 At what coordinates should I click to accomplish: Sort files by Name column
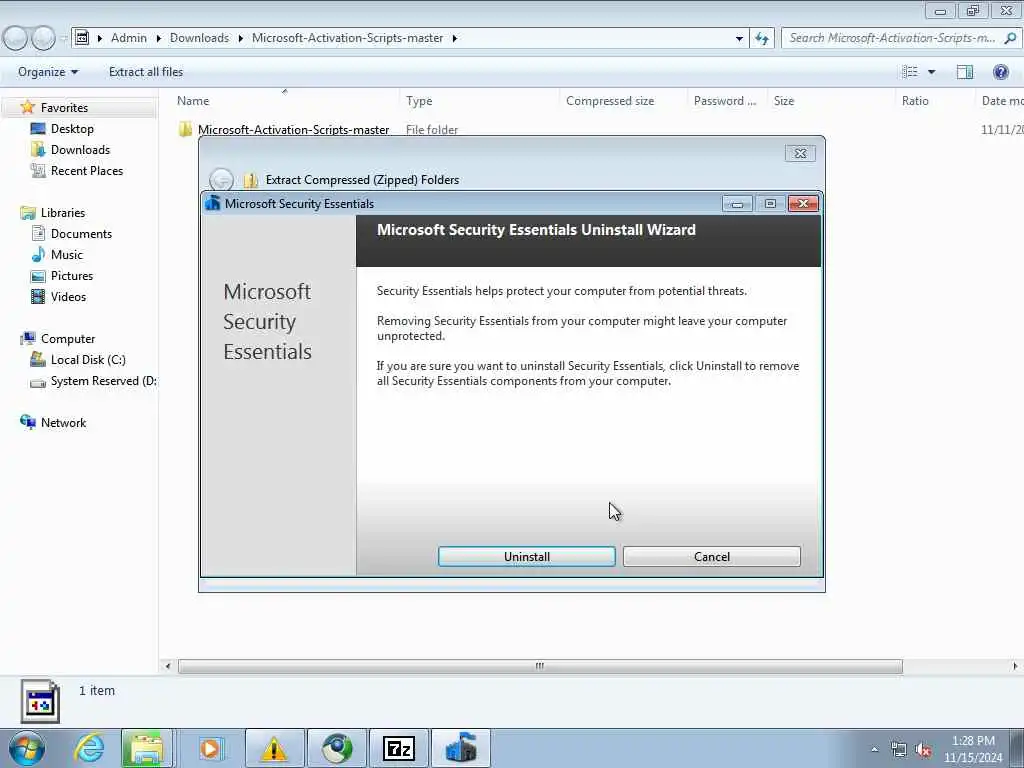(x=193, y=101)
